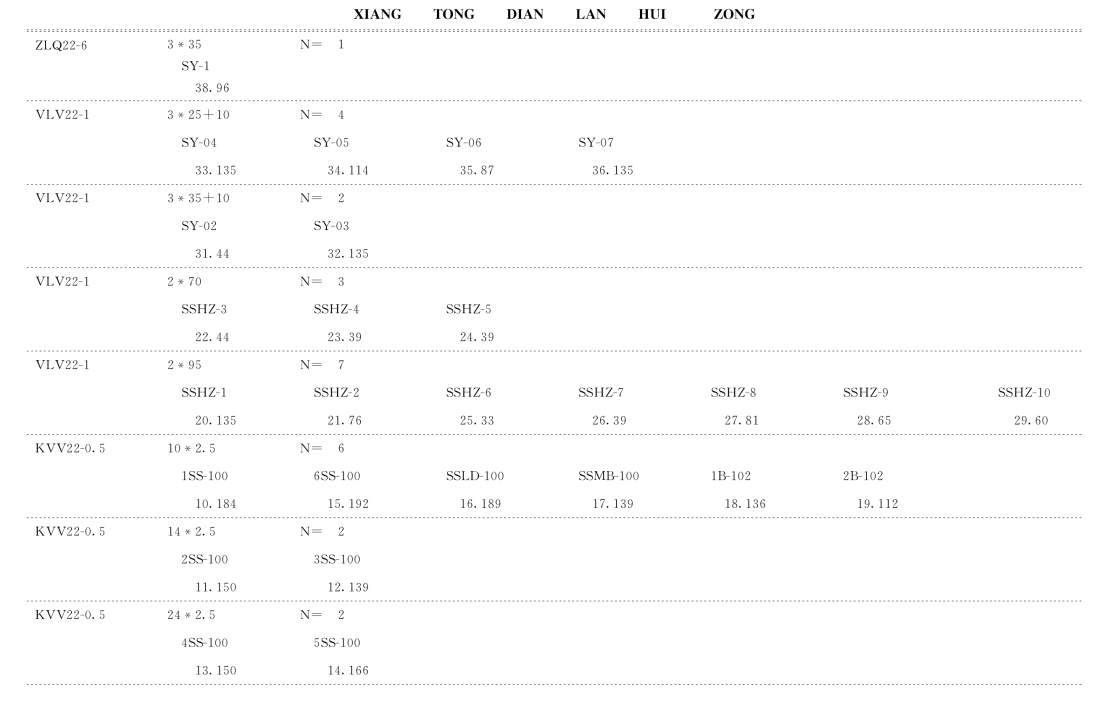The height and width of the screenshot is (707, 1095).
Task: Click the 3*35+10 specification text
Action: coord(198,198)
